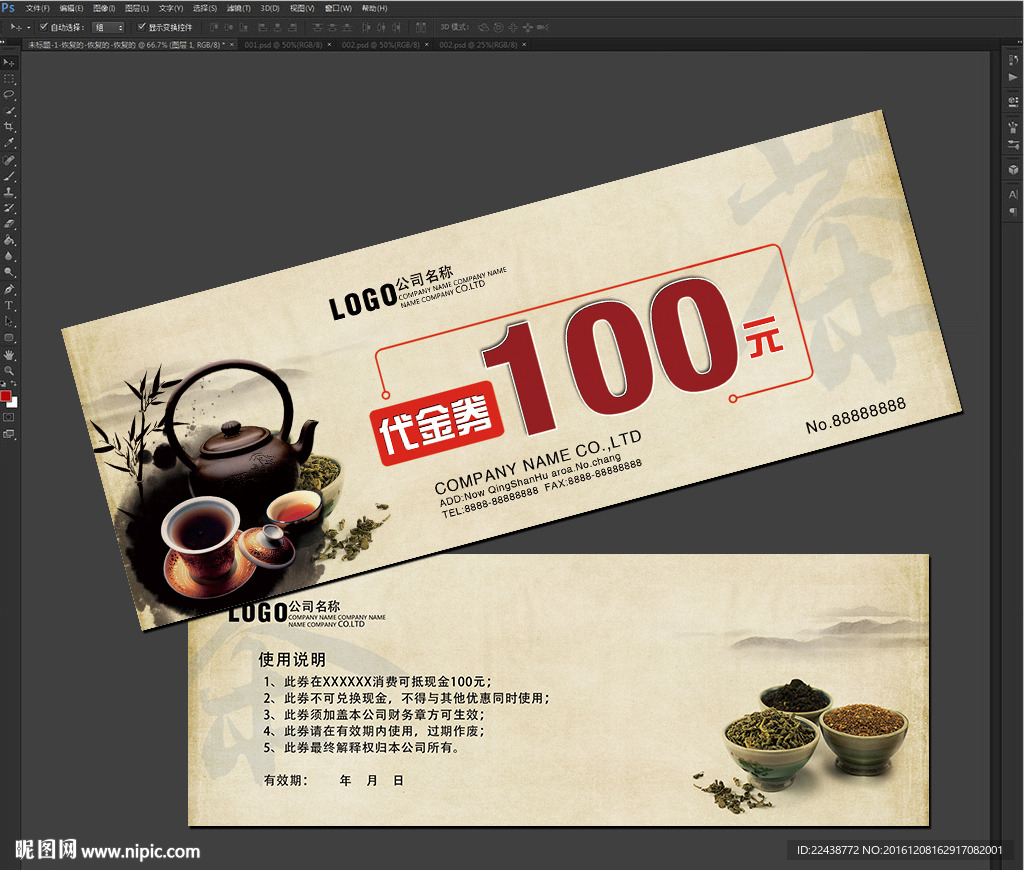Switch to the 002.psd @ 50% tab
1024x870 pixels.
pos(381,44)
